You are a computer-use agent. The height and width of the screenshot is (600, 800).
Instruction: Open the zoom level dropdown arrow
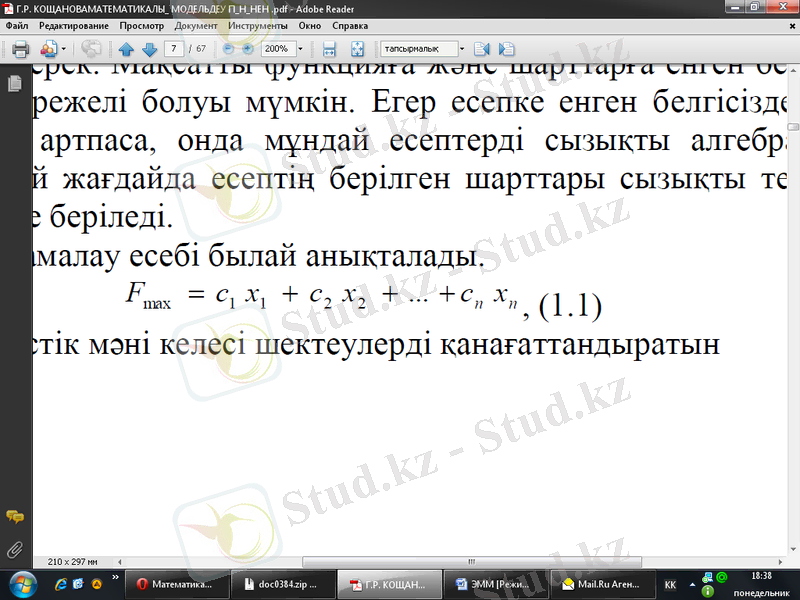tap(300, 49)
